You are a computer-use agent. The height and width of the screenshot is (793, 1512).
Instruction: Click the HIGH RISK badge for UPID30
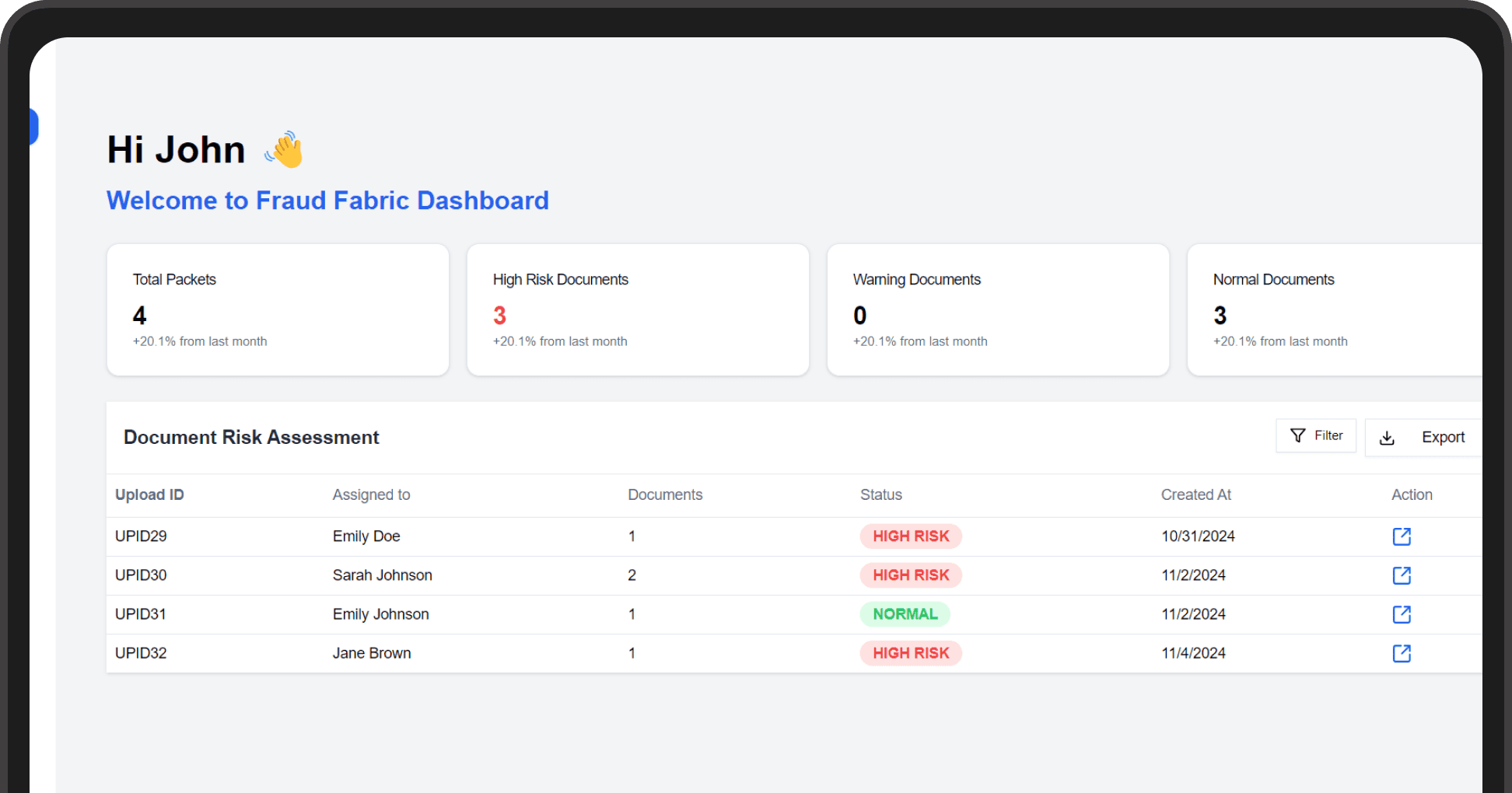tap(911, 575)
